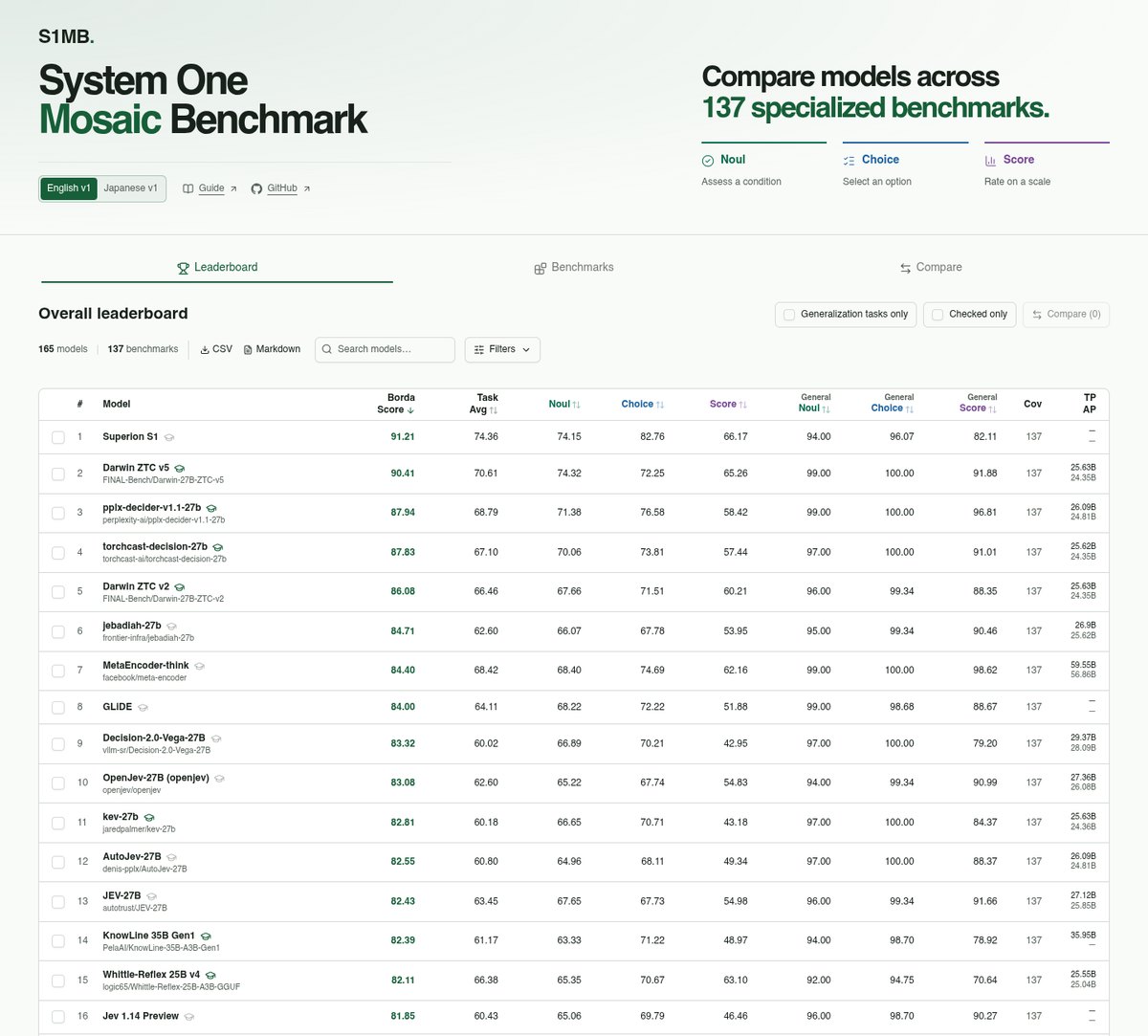
Task: Click the cap icon next to pplx-decider-v1.1-27b
Action: 211,508
